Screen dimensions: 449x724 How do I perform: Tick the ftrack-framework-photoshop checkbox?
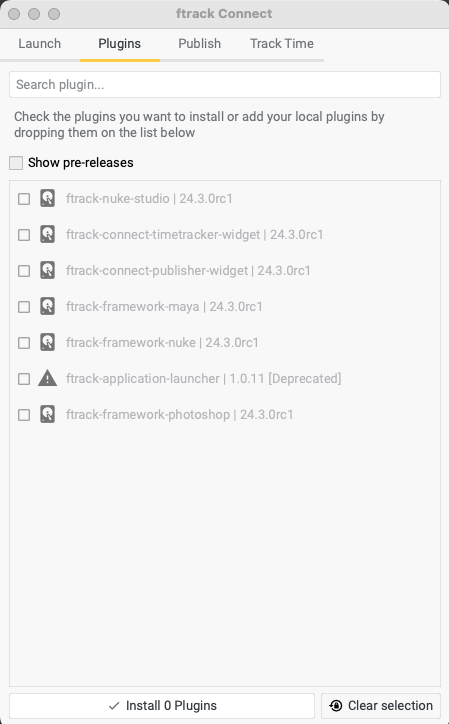pyautogui.click(x=24, y=415)
